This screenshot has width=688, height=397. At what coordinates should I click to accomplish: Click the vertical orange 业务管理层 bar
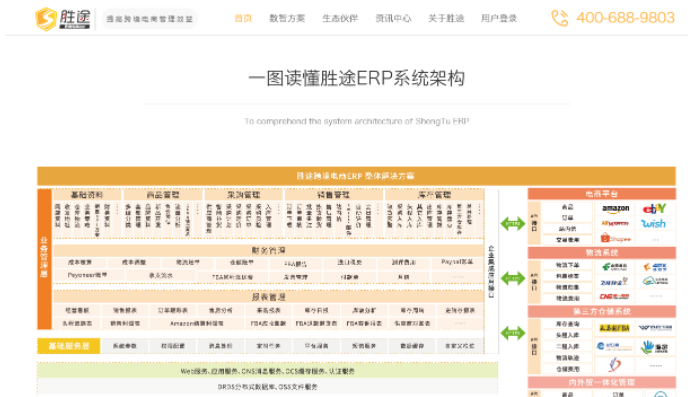pyautogui.click(x=44, y=259)
